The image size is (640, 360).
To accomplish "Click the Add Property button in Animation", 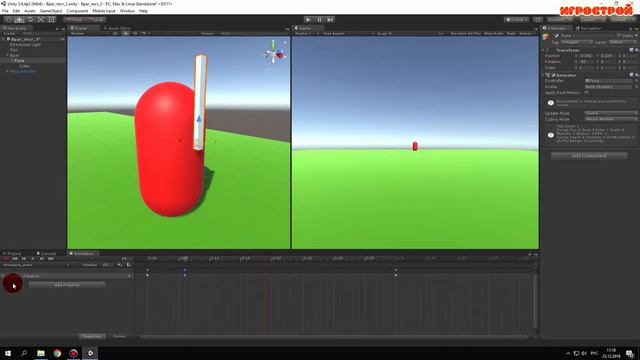I will (x=67, y=284).
